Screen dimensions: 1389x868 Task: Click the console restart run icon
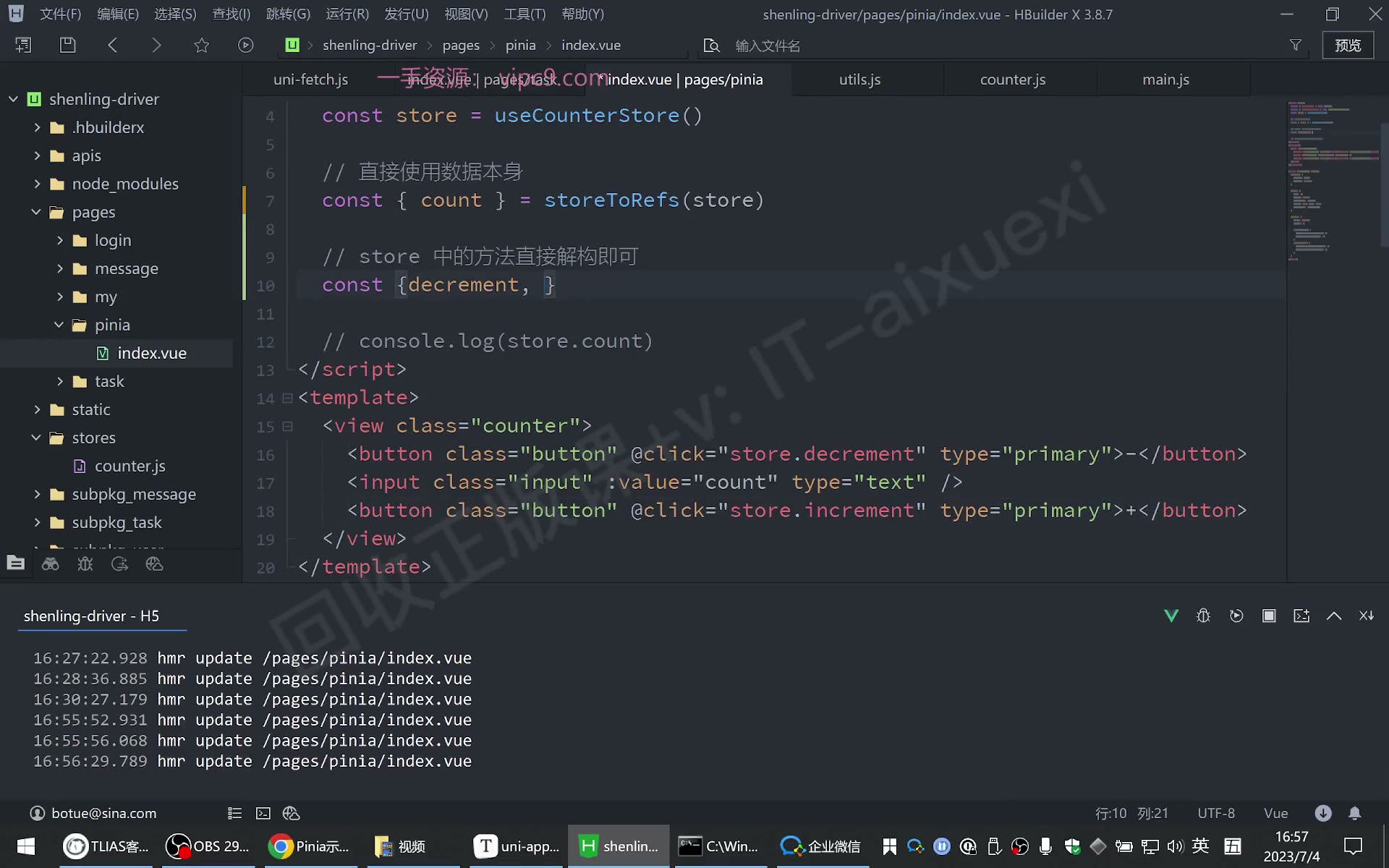1236,616
